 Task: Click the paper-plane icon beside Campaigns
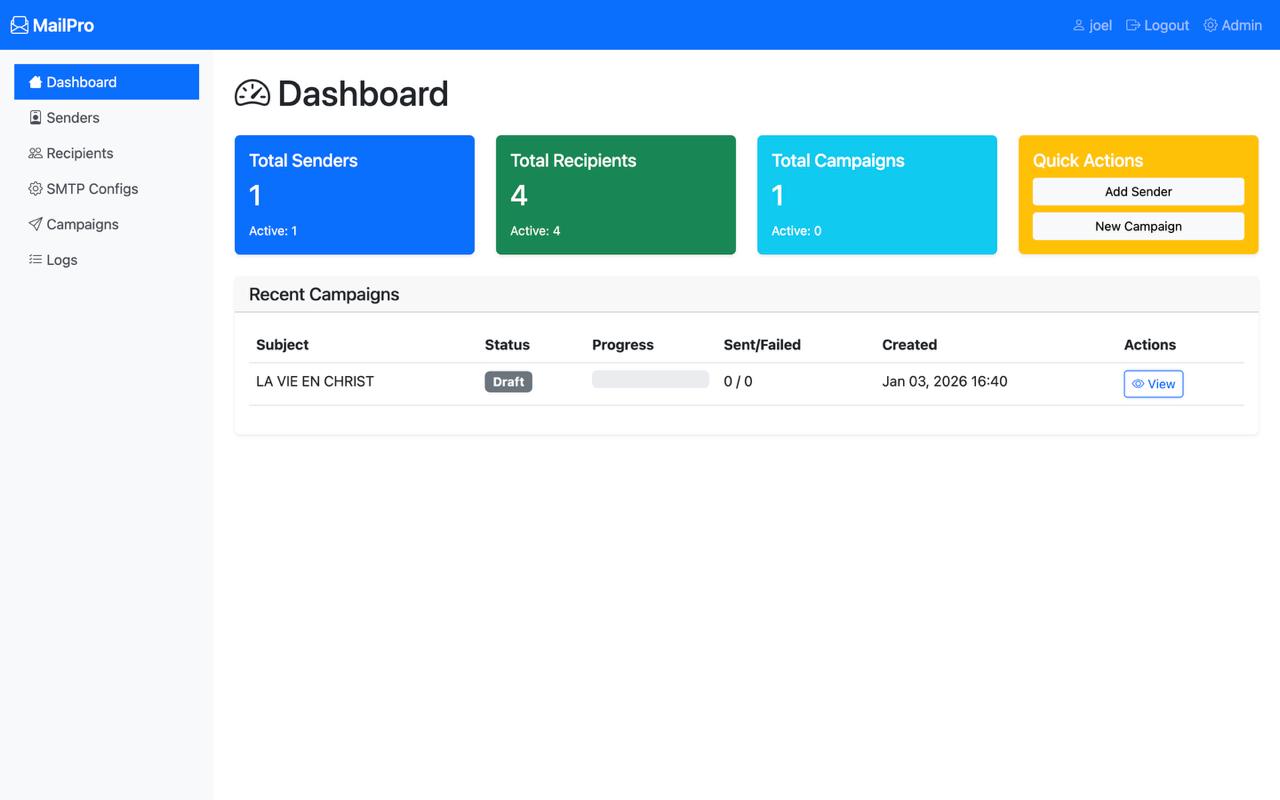[x=35, y=224]
